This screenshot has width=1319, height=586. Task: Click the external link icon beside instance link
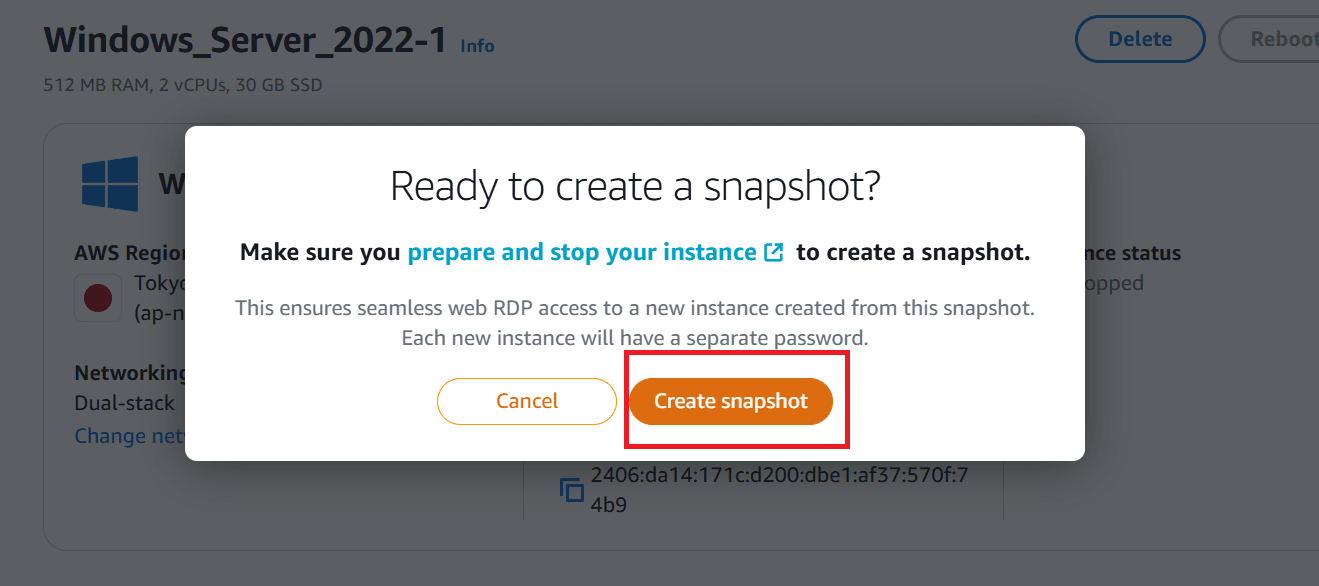click(x=773, y=253)
